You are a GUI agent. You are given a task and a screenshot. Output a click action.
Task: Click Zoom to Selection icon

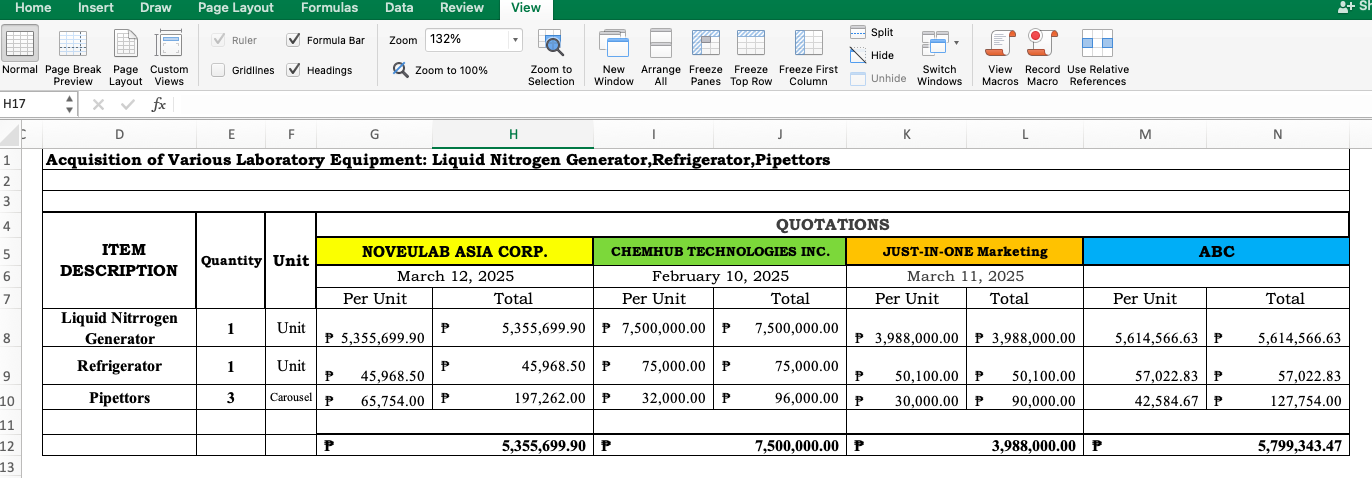(x=550, y=44)
